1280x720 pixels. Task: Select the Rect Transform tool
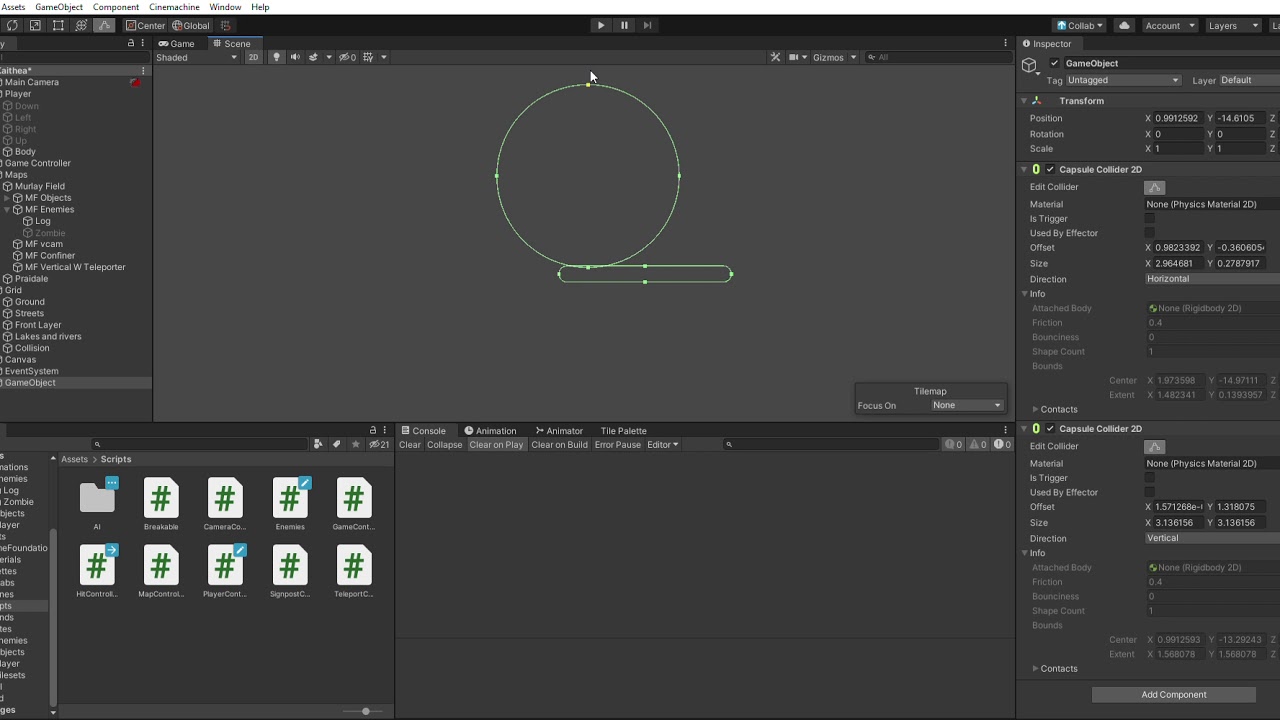pyautogui.click(x=58, y=25)
